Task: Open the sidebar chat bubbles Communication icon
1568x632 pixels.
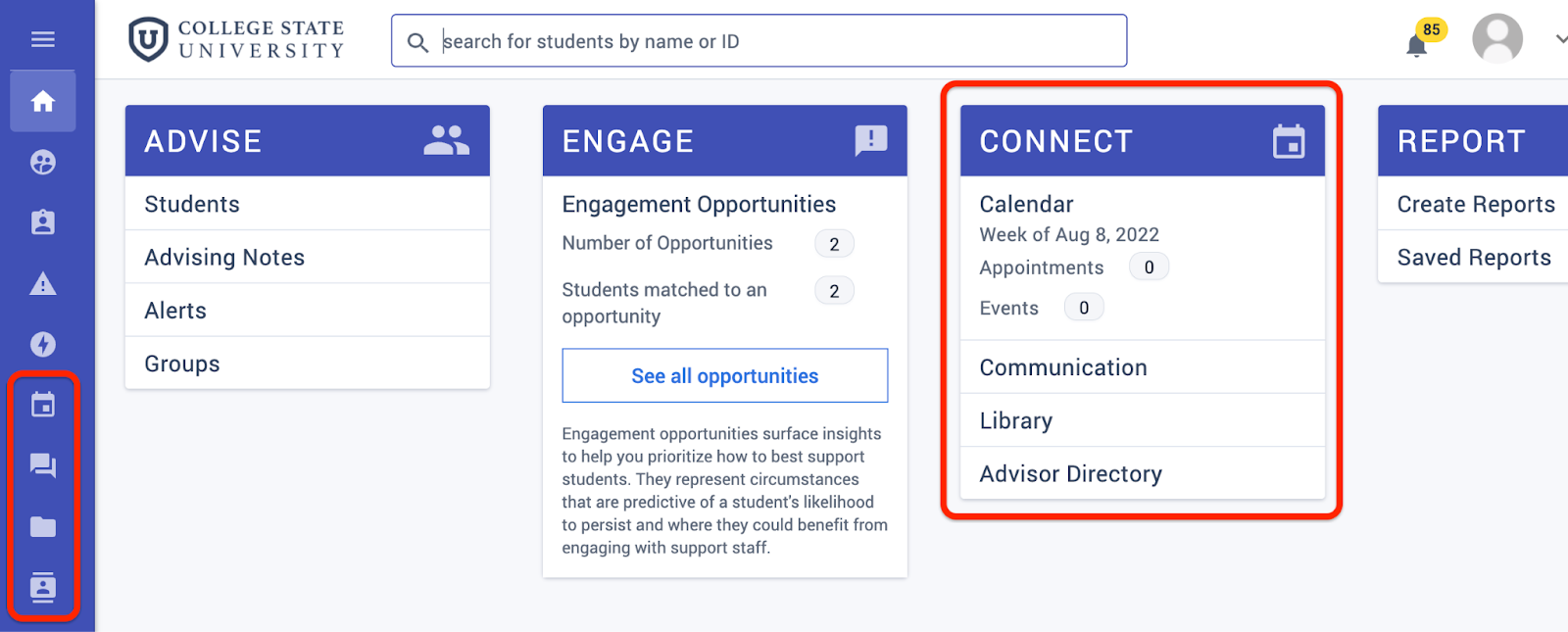Action: (42, 465)
